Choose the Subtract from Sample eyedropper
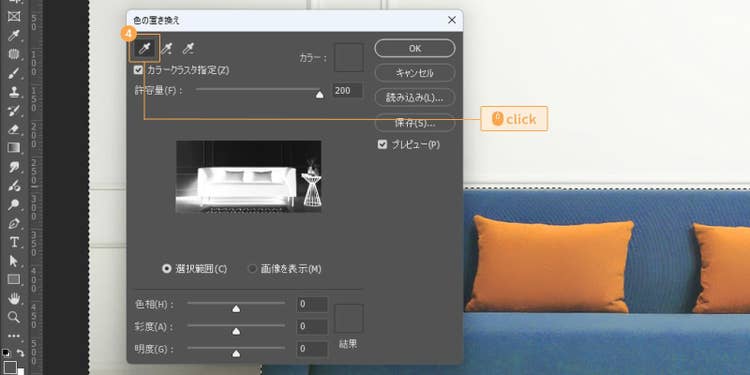 (x=188, y=48)
